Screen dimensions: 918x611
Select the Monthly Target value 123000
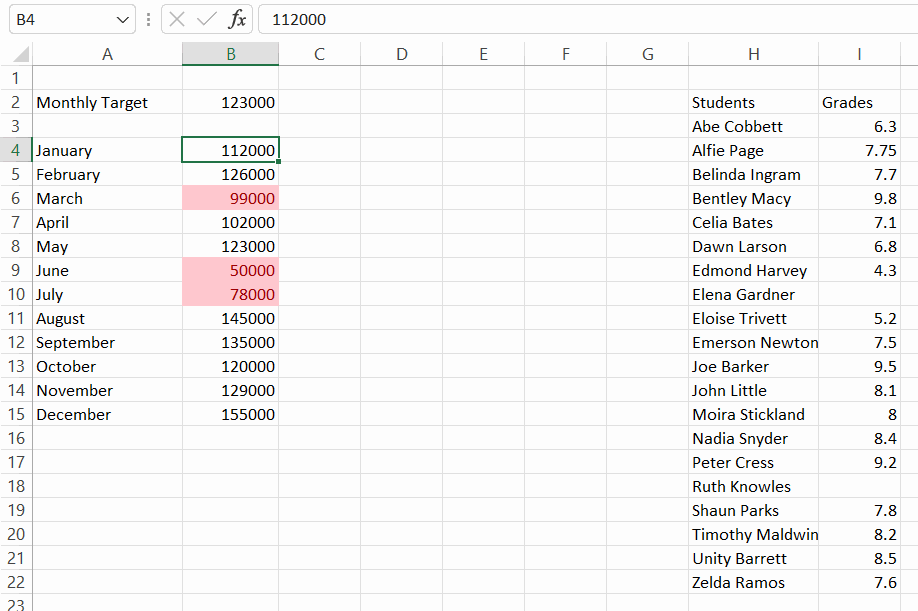(231, 102)
